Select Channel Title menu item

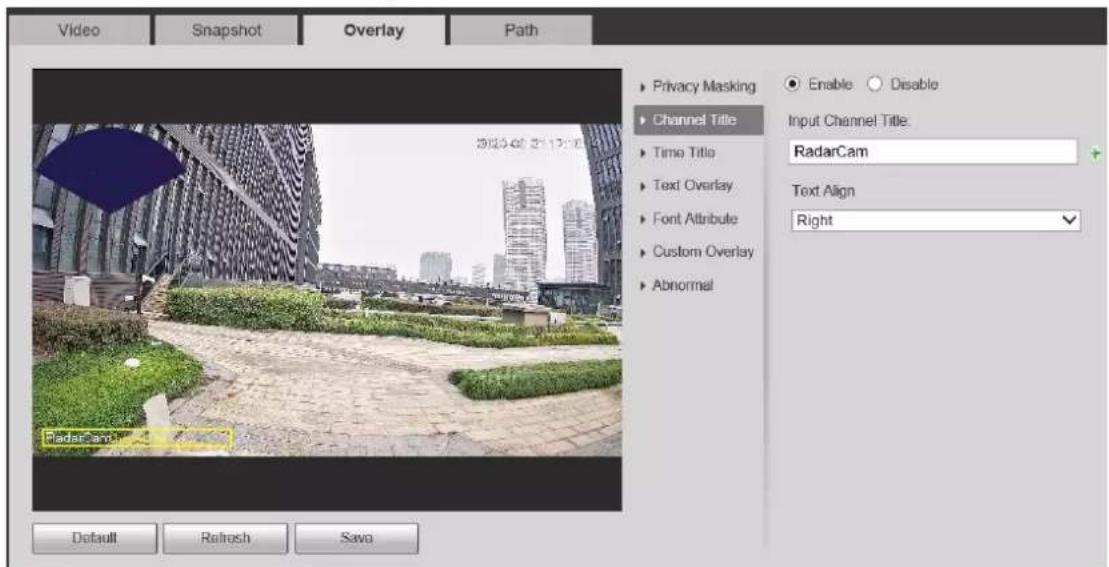(x=699, y=119)
